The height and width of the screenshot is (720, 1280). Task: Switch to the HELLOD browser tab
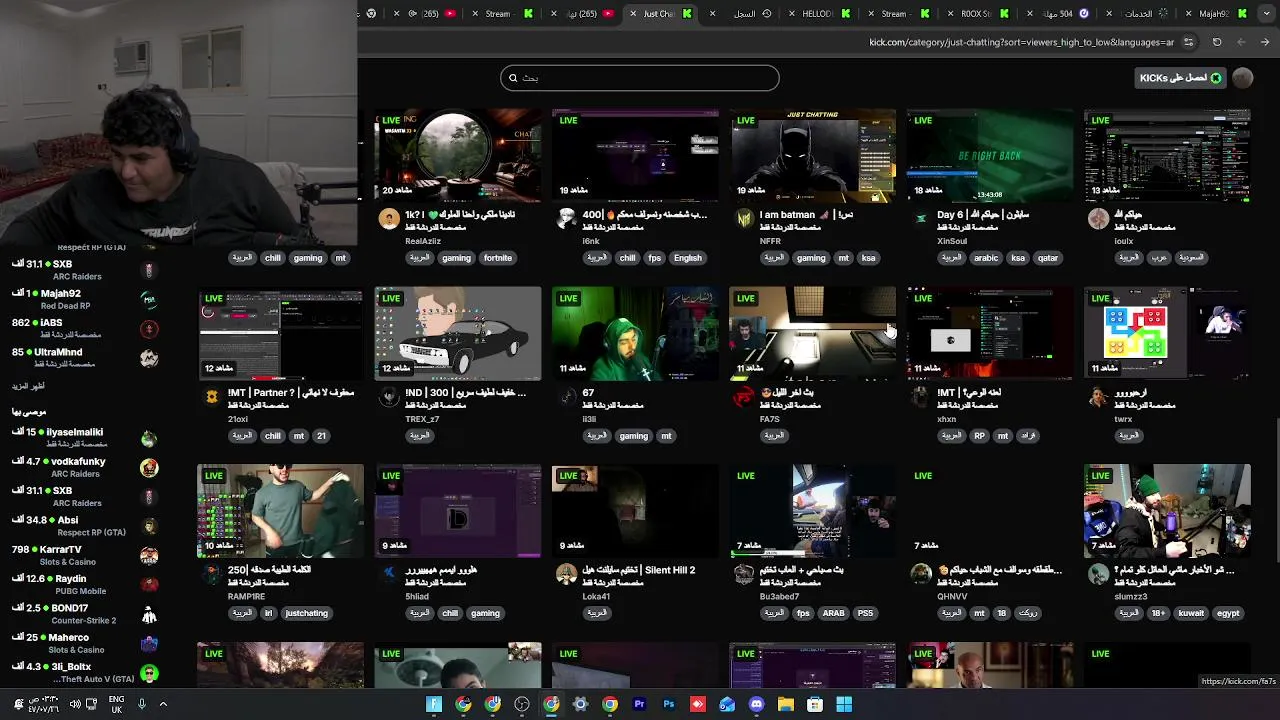tap(818, 14)
